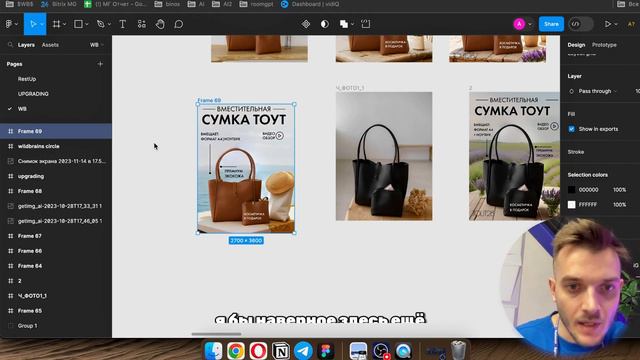
Task: Open Notion from the dock
Action: (x=280, y=351)
